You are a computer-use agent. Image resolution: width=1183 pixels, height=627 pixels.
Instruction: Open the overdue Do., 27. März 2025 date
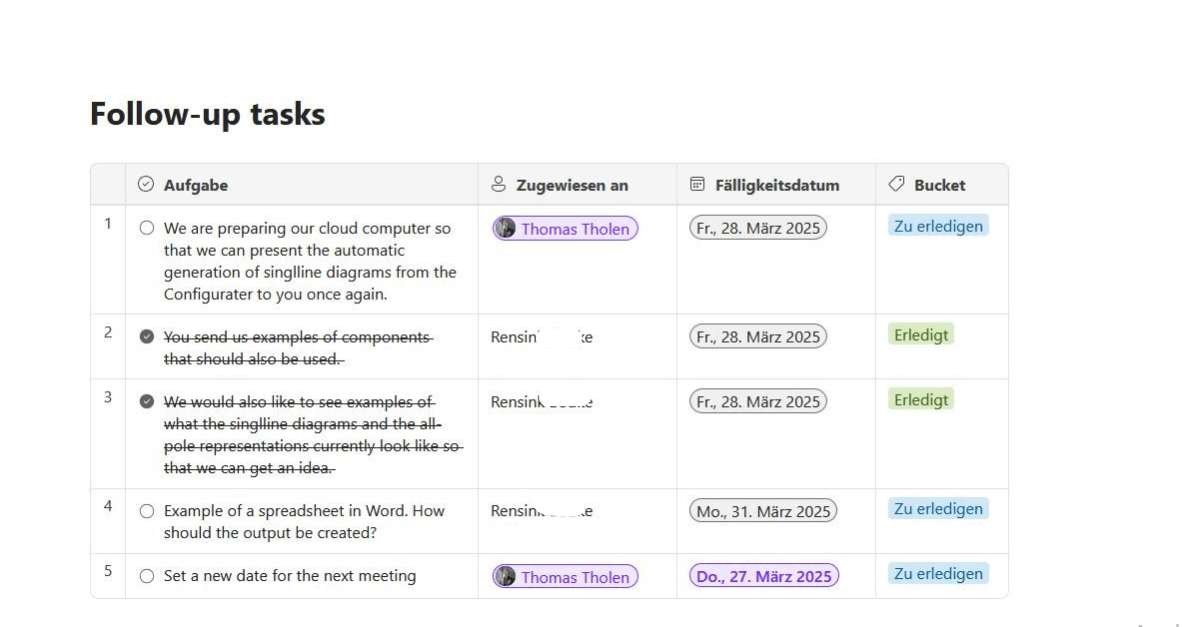764,576
